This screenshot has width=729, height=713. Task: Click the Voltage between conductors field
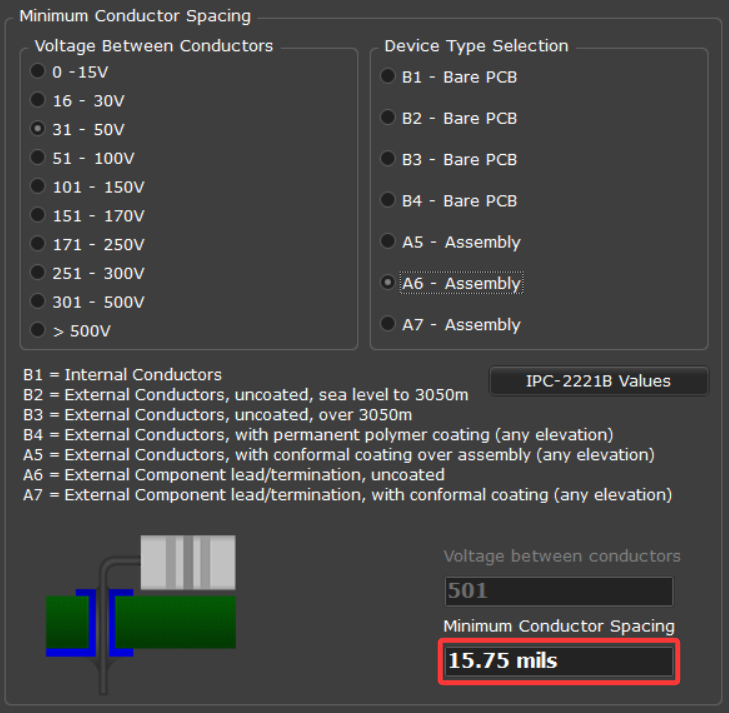pyautogui.click(x=558, y=591)
